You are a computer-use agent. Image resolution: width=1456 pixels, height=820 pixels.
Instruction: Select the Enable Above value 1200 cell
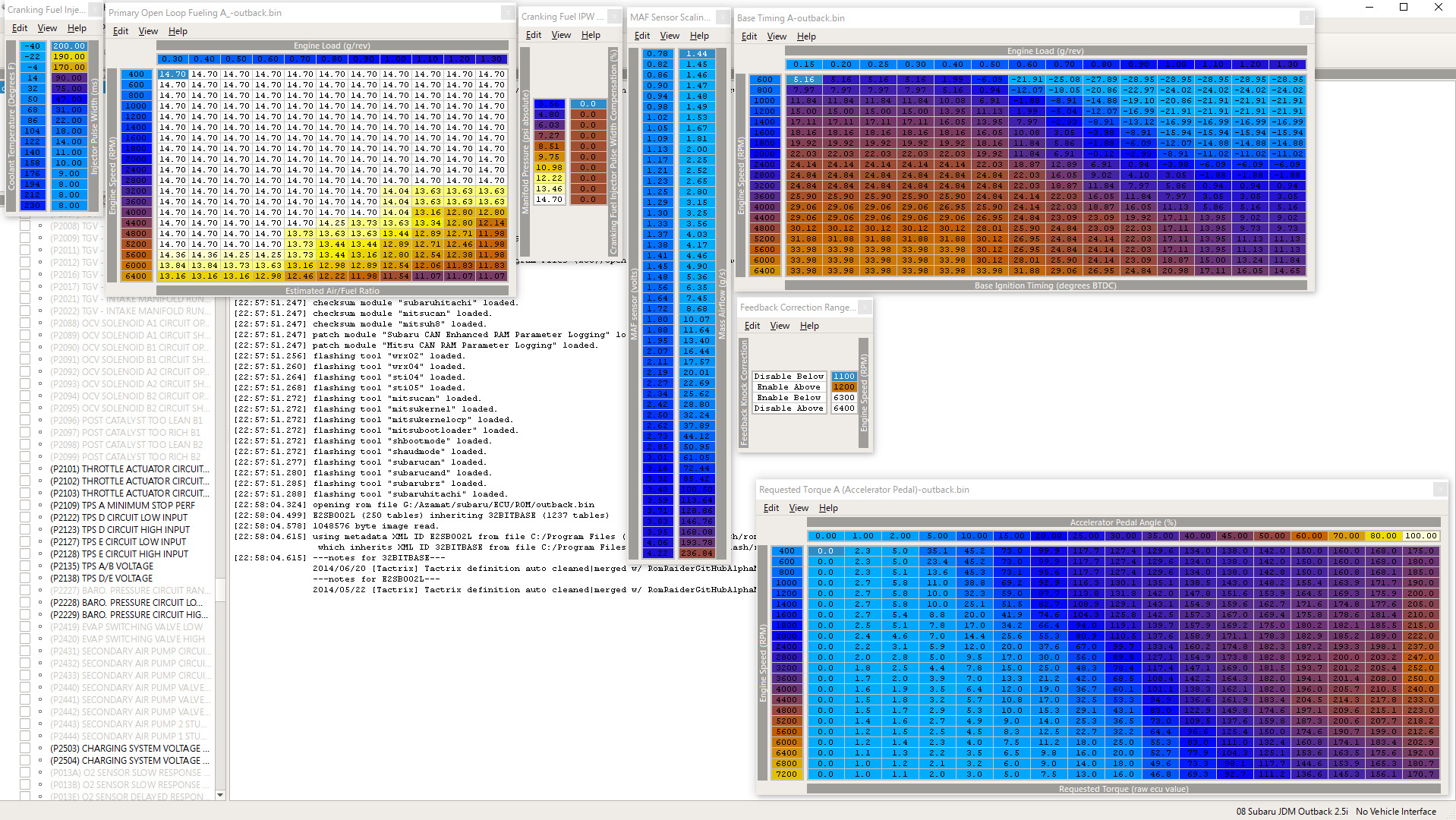click(x=844, y=387)
